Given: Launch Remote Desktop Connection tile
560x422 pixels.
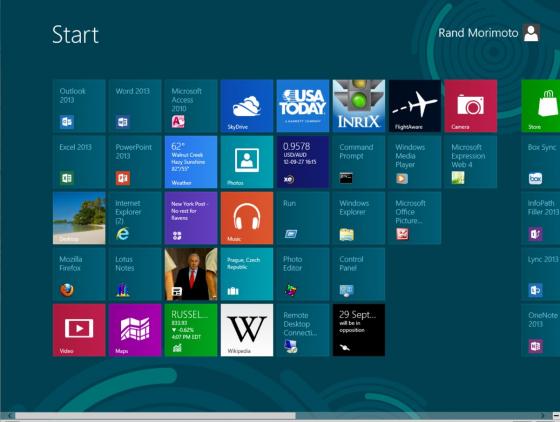Looking at the screenshot, I should [303, 330].
